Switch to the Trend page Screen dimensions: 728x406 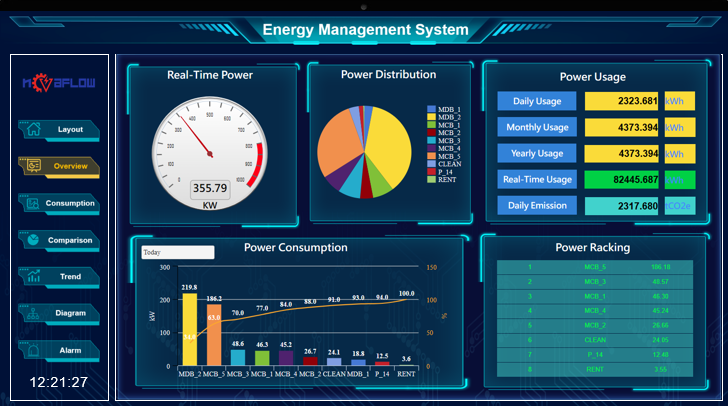70,276
